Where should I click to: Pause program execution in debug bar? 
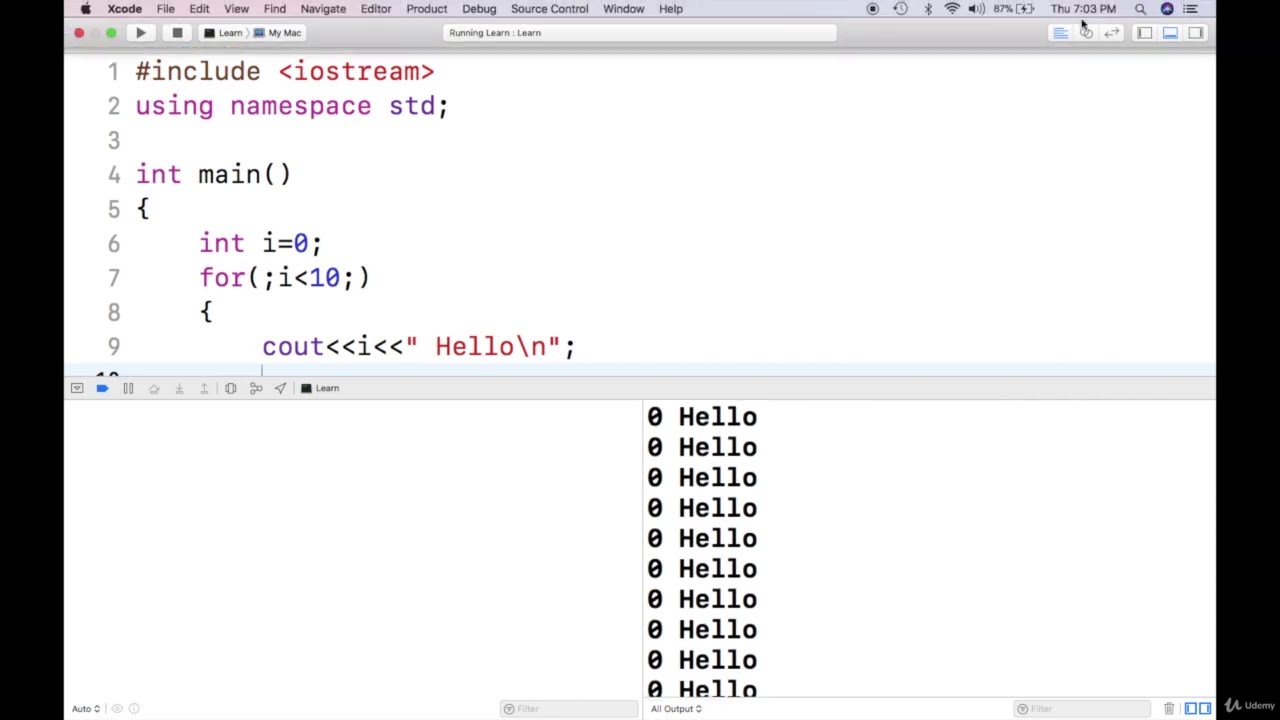(x=128, y=388)
